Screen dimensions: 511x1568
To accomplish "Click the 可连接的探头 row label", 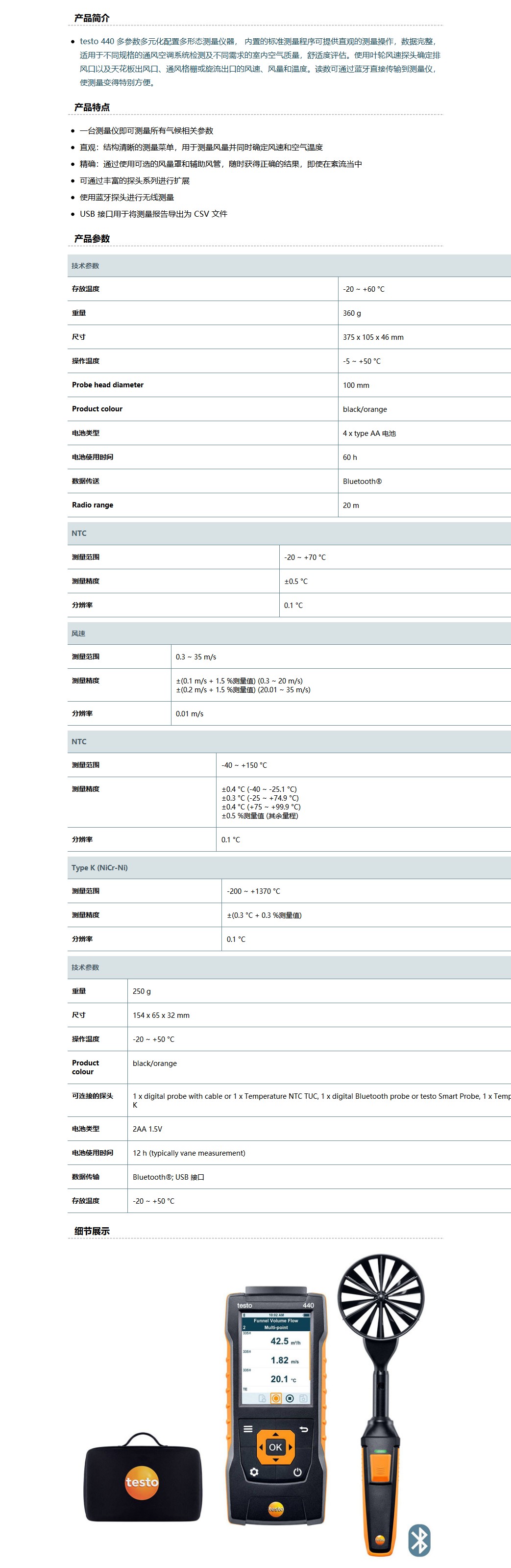I will click(93, 1096).
